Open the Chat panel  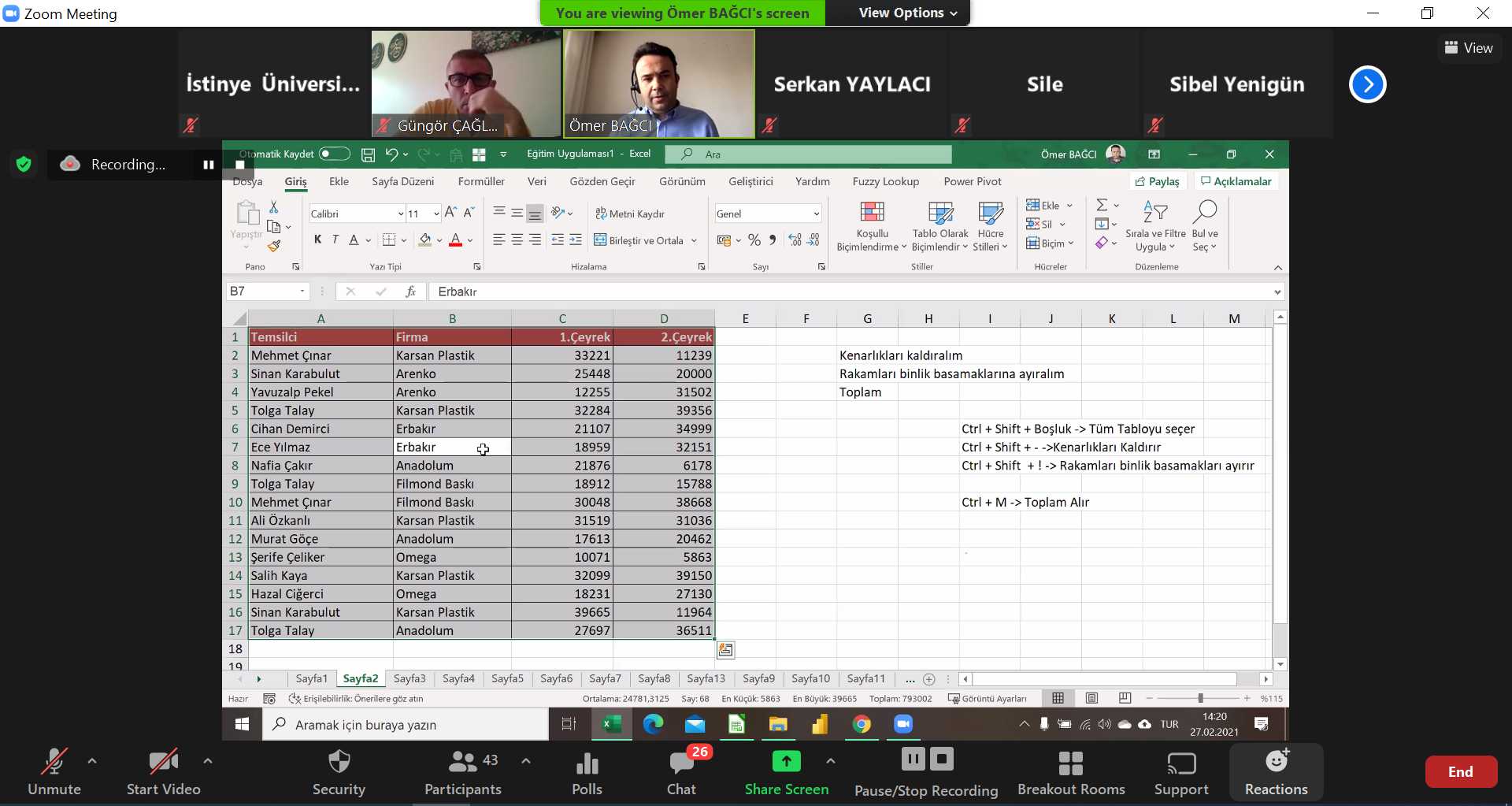click(x=681, y=772)
